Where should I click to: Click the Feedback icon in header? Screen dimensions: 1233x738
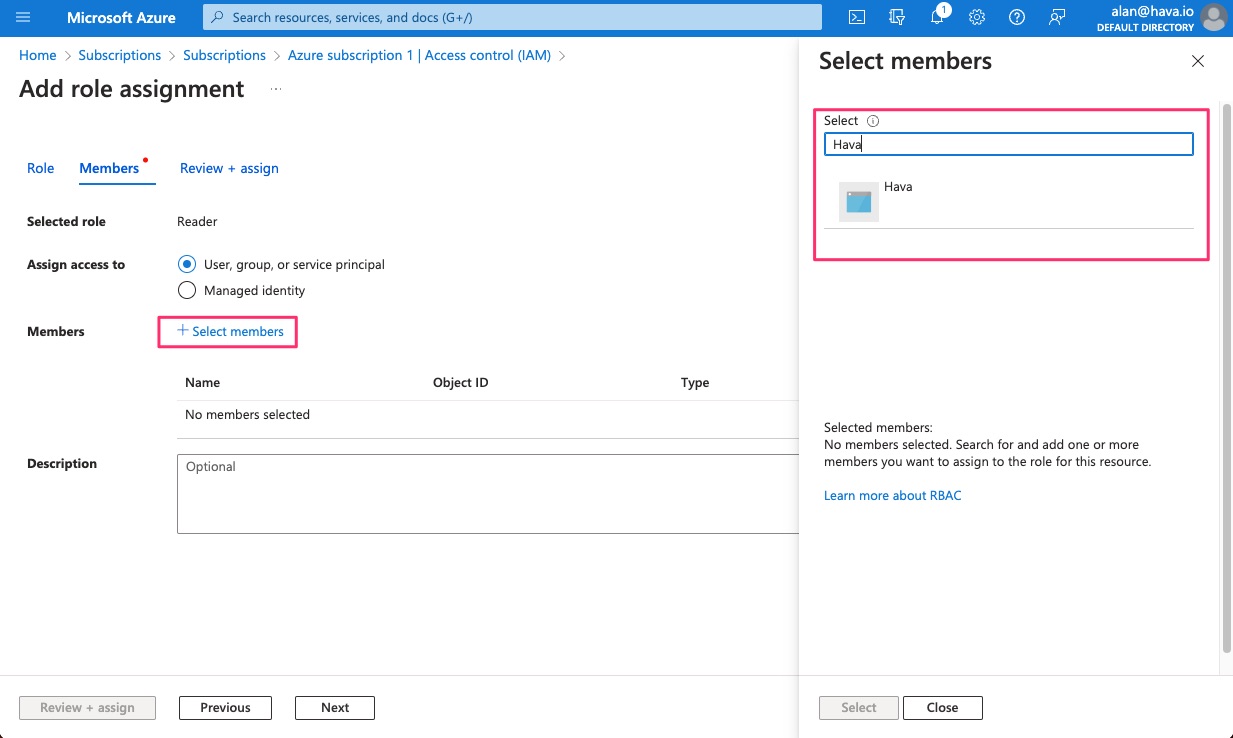coord(1057,18)
